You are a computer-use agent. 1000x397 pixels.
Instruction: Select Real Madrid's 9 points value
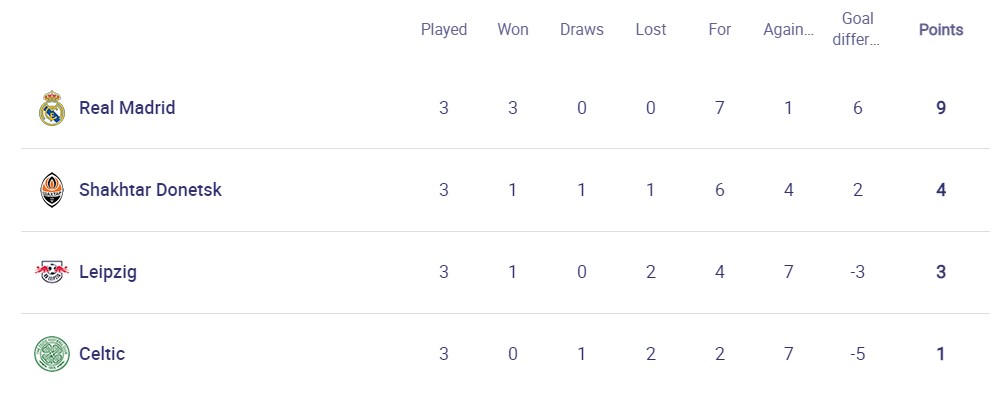tap(941, 108)
